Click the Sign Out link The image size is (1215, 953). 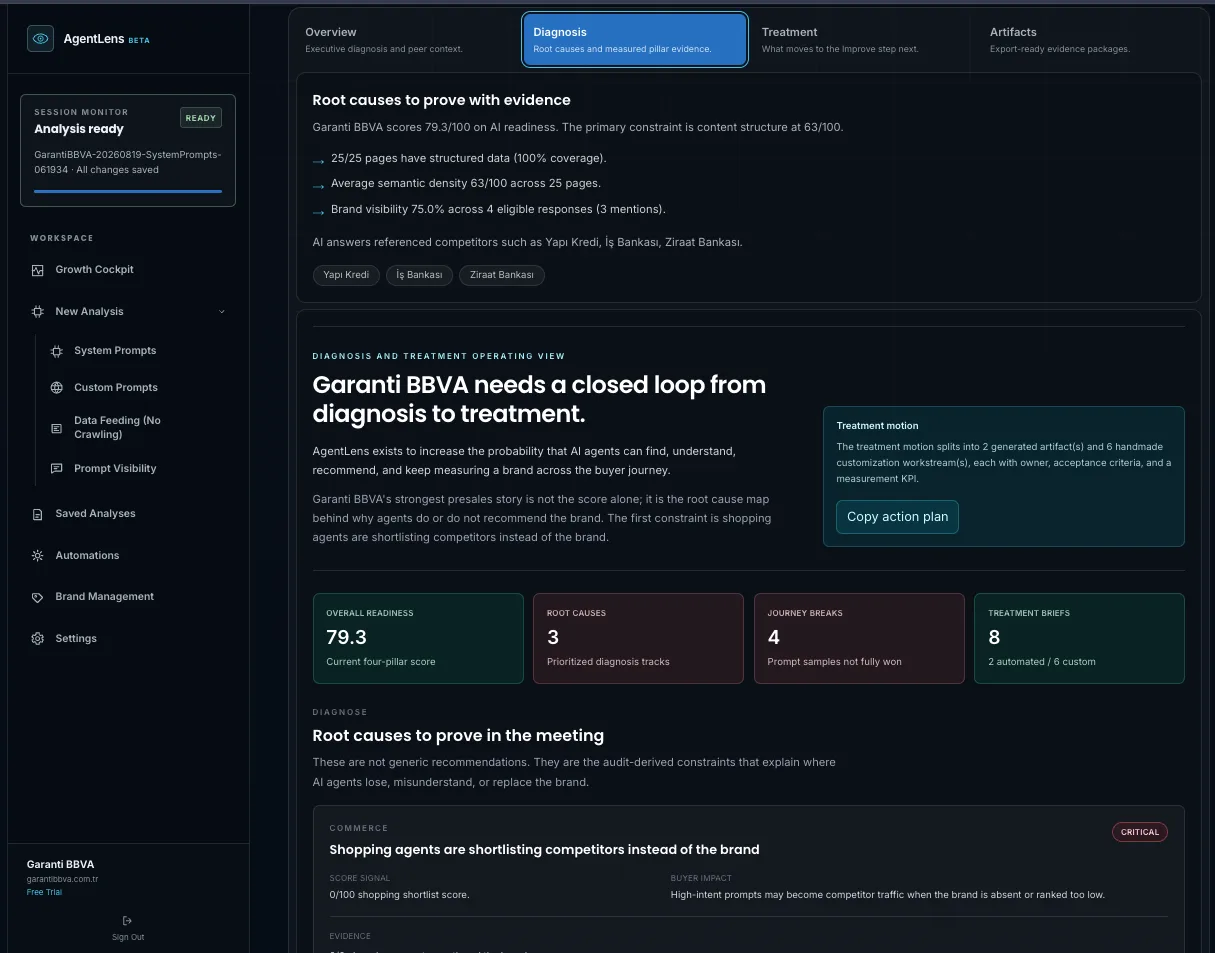128,937
